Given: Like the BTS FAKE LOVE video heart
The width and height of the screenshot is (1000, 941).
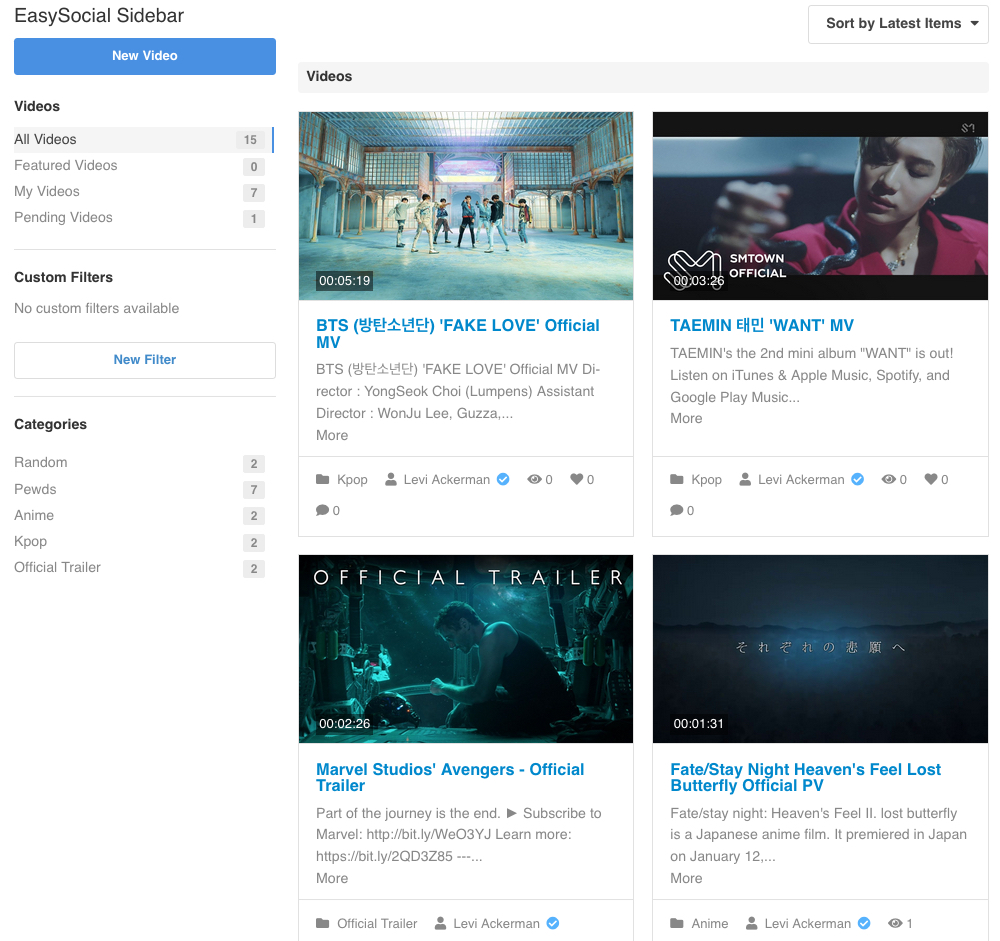Looking at the screenshot, I should pos(577,479).
